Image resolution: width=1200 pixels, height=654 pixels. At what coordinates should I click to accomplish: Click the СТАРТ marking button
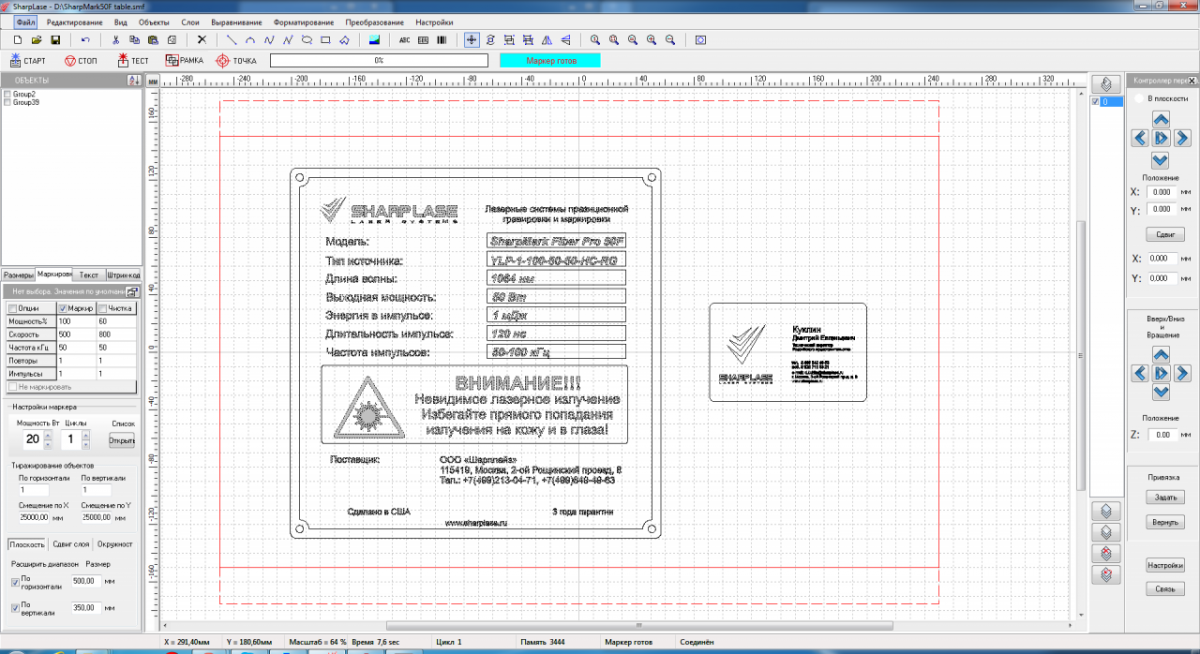(27, 61)
